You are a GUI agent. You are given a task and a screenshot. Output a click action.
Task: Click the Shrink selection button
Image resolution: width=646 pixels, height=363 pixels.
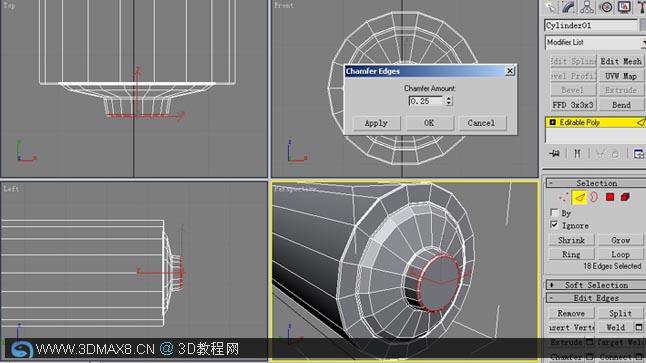pos(571,240)
